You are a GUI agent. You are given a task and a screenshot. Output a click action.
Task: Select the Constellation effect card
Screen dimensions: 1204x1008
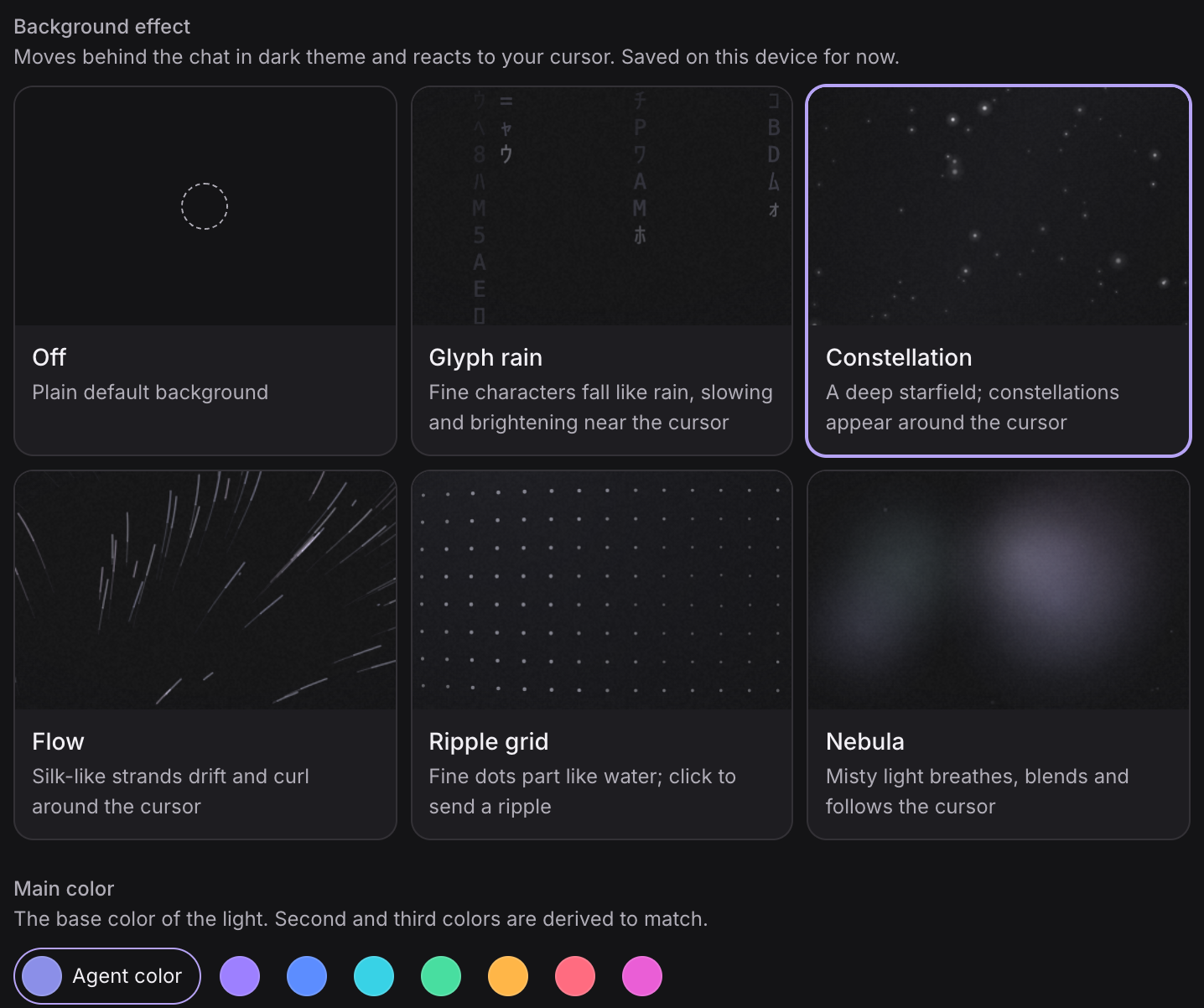pyautogui.click(x=999, y=271)
